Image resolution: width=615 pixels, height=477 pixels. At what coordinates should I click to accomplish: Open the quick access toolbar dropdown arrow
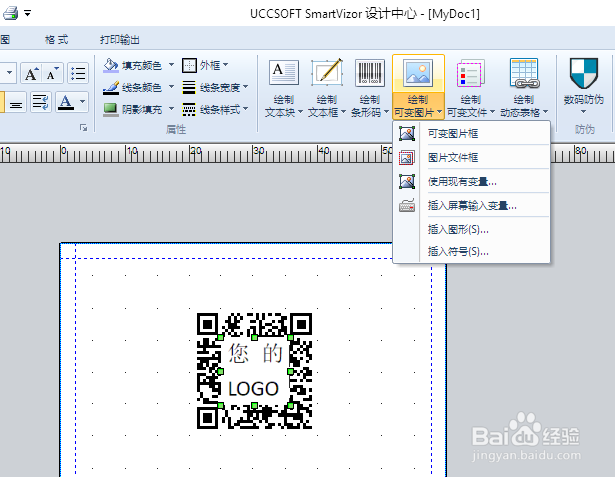coord(27,13)
